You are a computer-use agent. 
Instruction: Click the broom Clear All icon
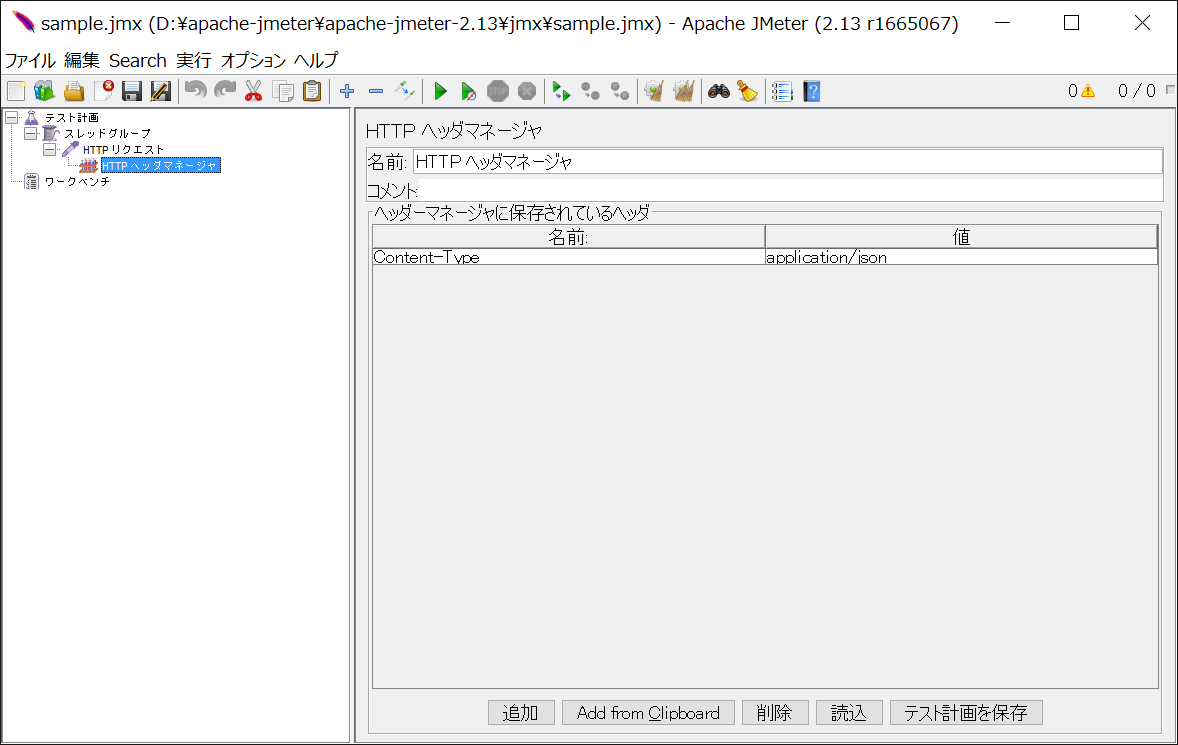747,92
